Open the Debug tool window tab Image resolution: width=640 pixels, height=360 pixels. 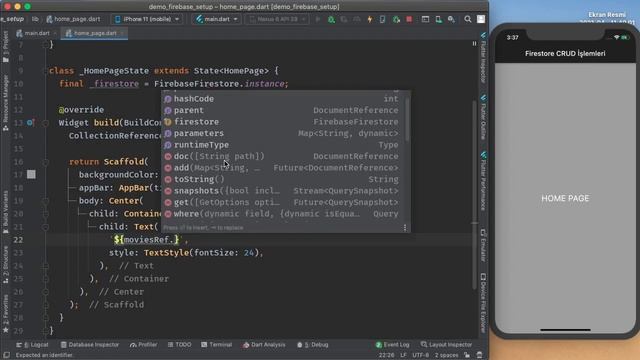pos(312,345)
